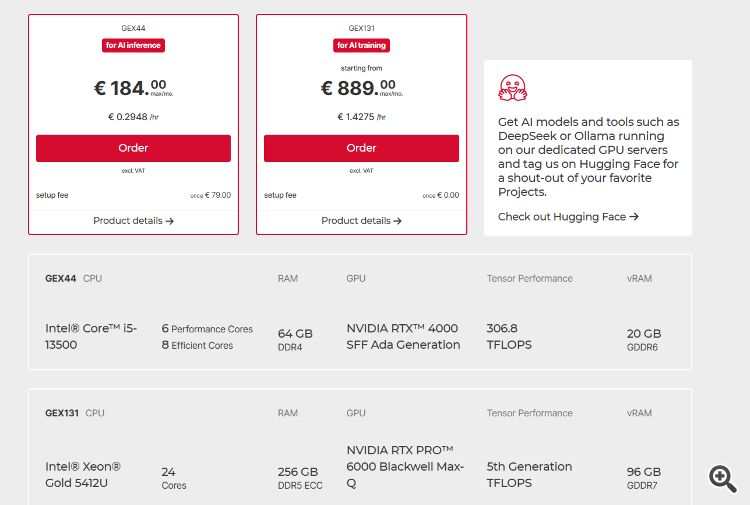Click the € 1.4275 hourly rate
750x505 pixels.
click(x=361, y=117)
